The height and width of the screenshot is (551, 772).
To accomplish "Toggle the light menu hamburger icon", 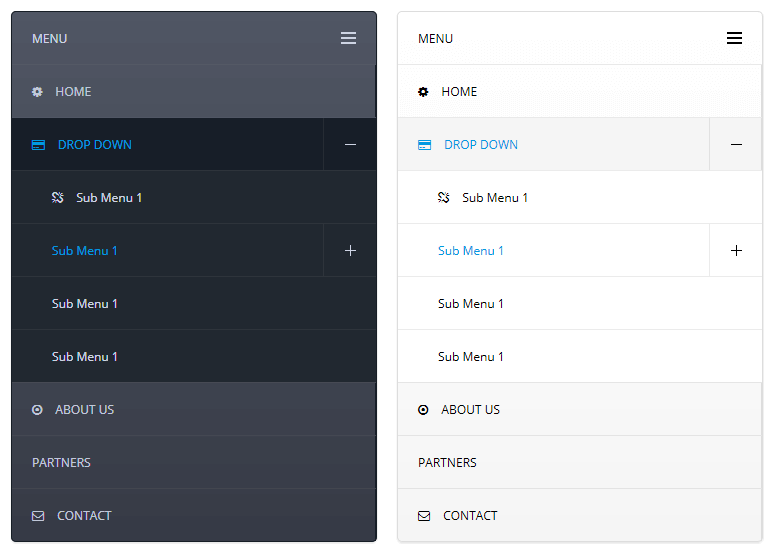I will tap(734, 38).
